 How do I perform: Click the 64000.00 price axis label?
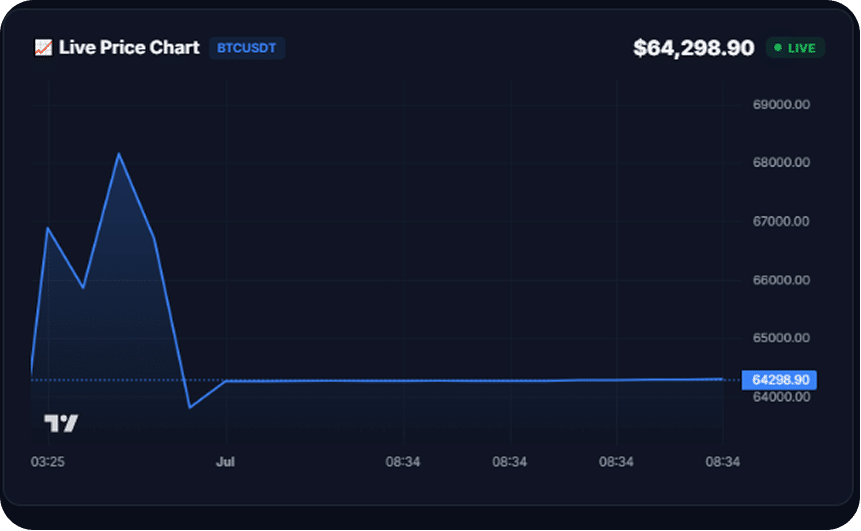click(x=781, y=396)
